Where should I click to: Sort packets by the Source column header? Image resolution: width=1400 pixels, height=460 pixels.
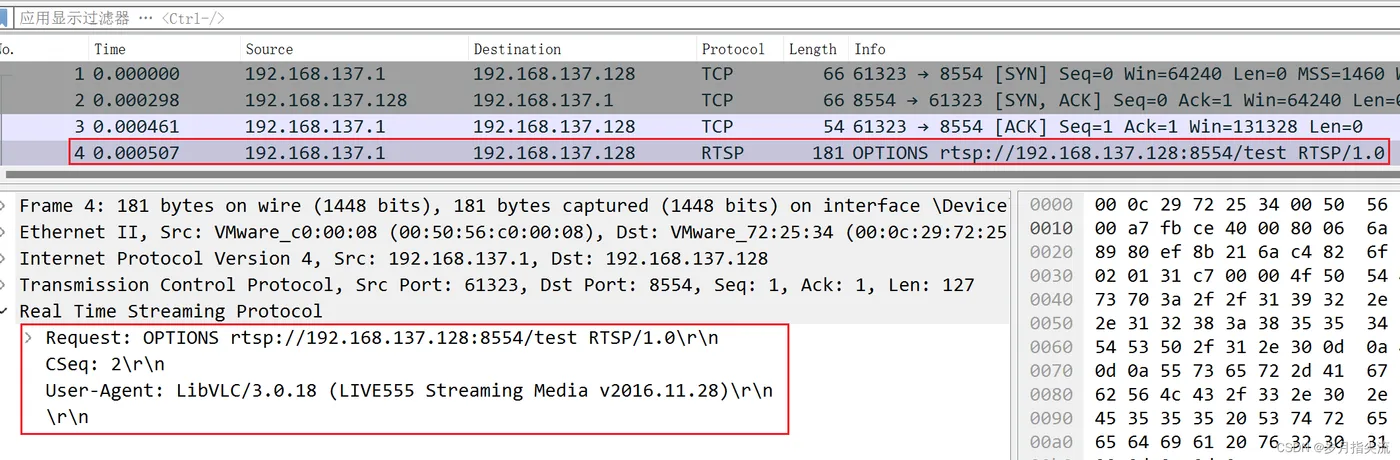tap(269, 49)
